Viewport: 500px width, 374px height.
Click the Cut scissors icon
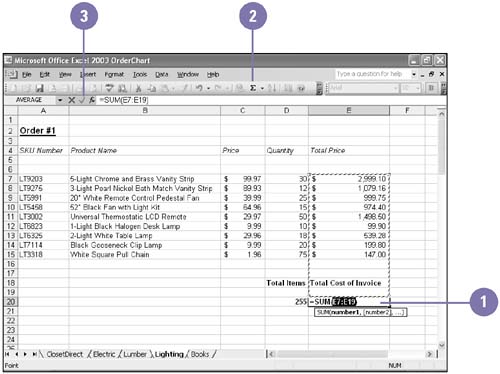tap(139, 88)
